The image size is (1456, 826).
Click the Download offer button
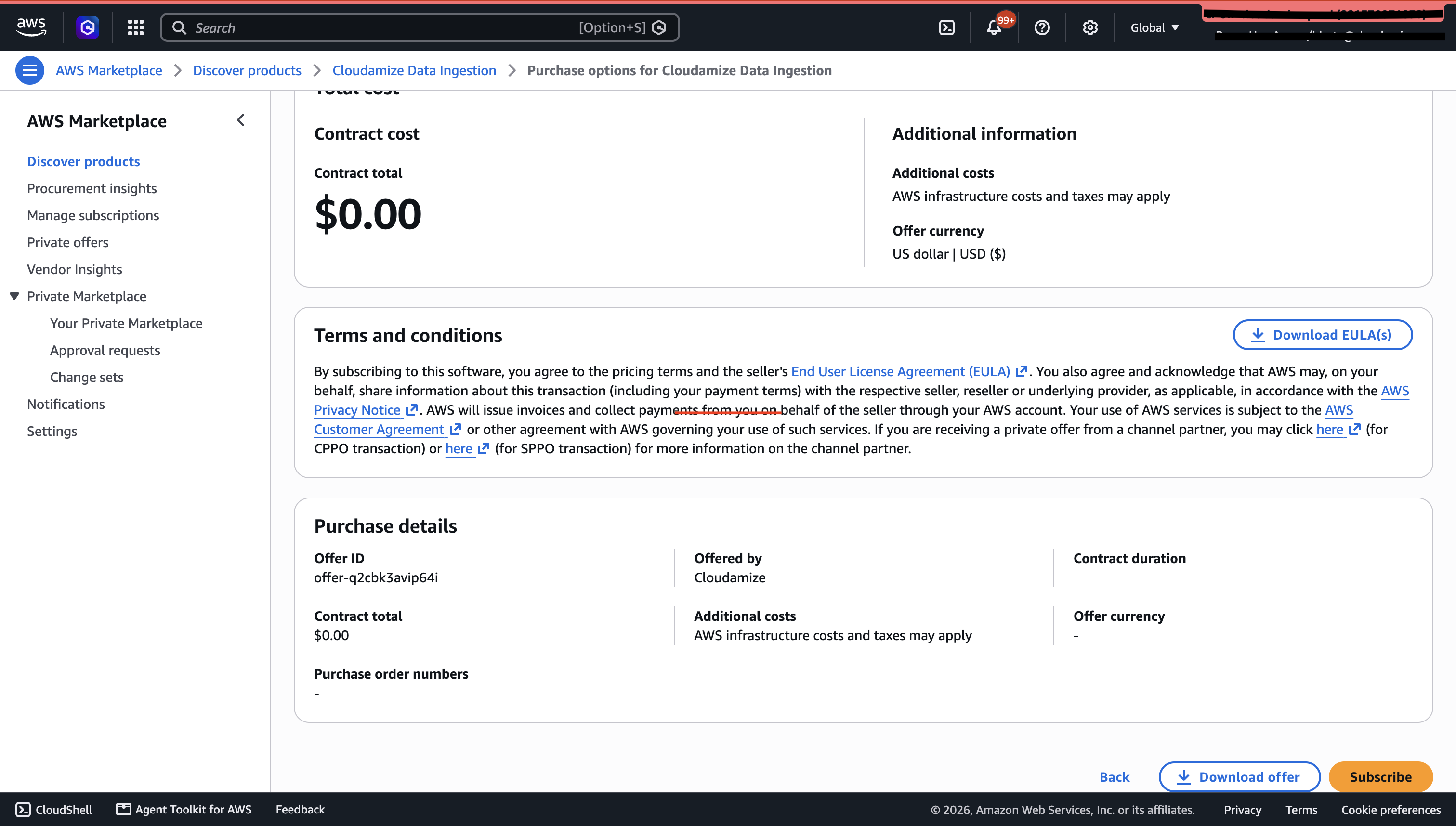click(1239, 777)
